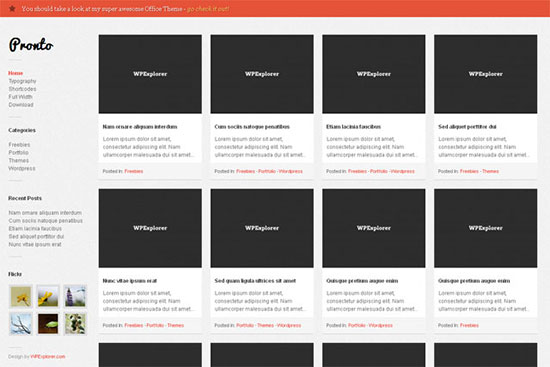Click the Download menu item

pos(21,105)
